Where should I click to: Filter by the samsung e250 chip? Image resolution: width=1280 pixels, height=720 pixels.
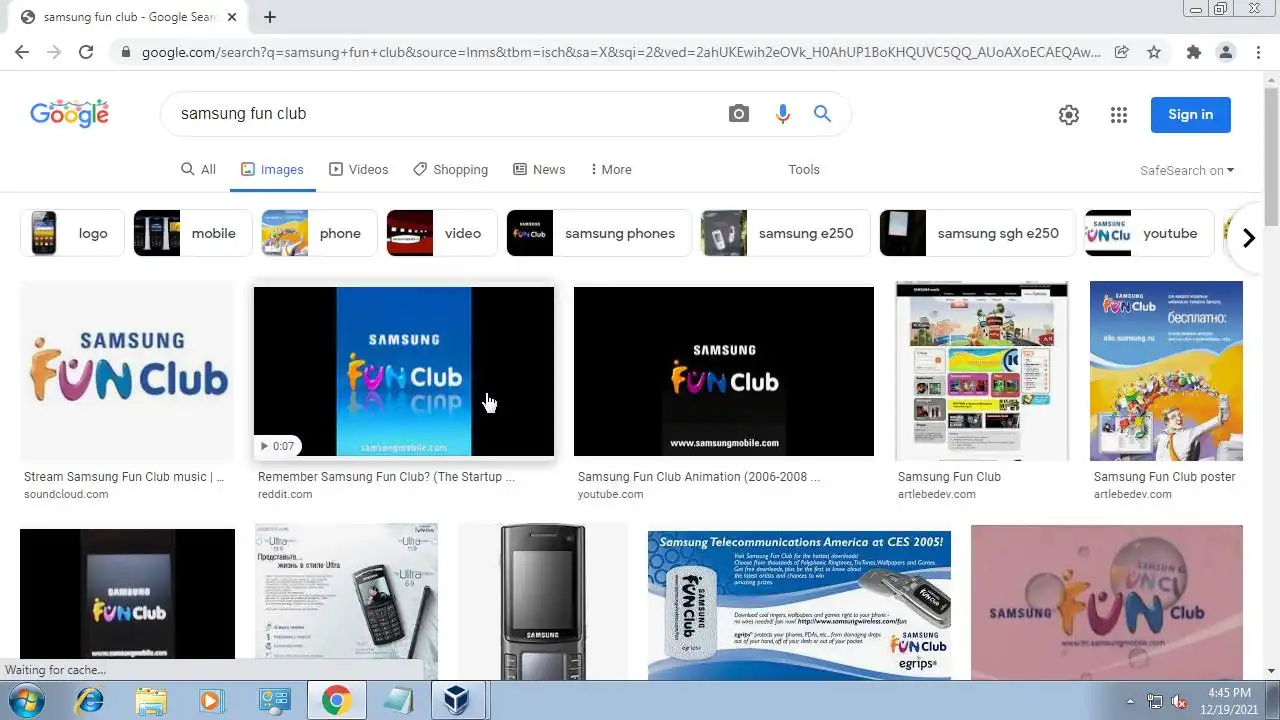[x=785, y=233]
